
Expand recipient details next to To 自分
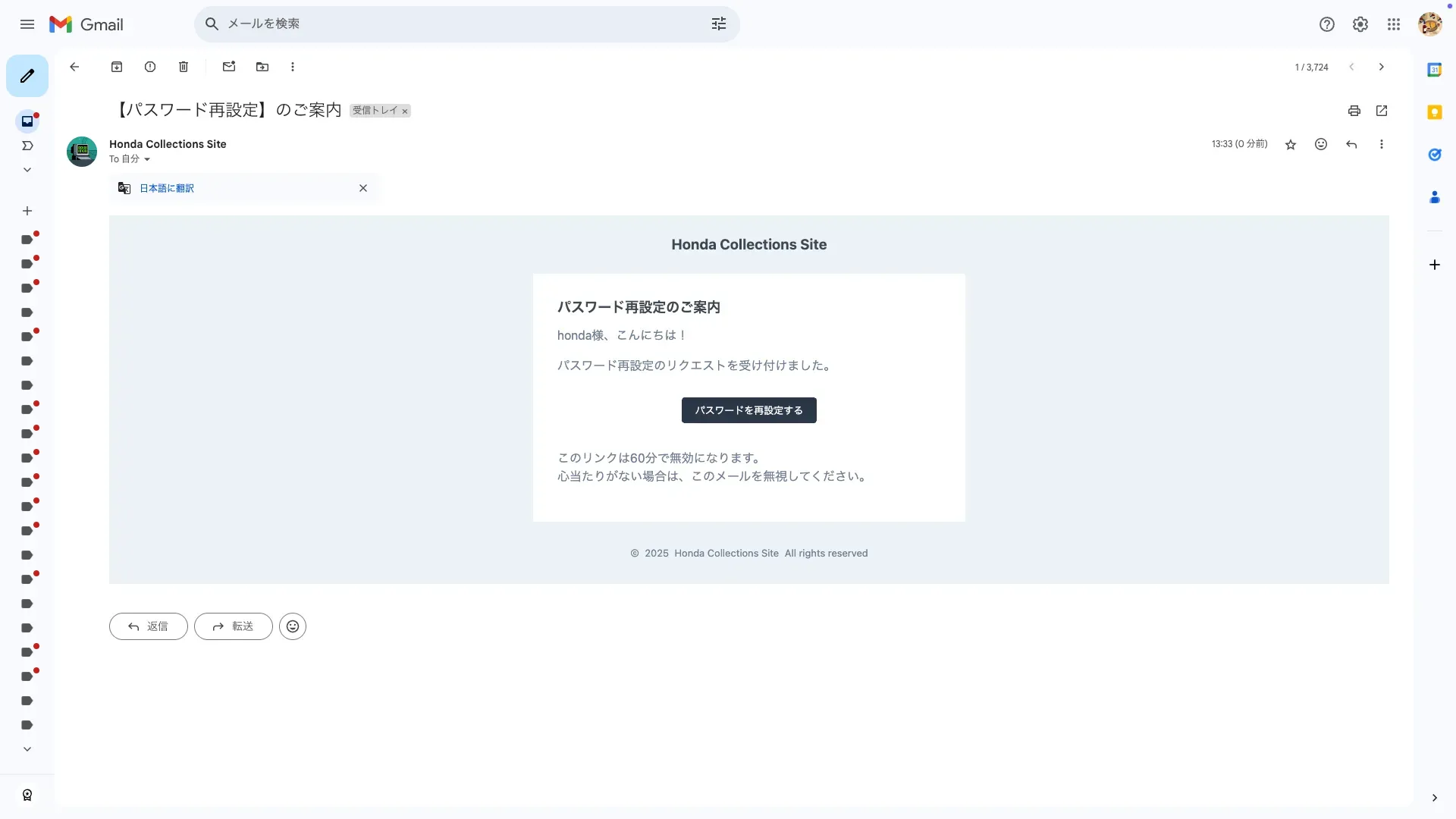(147, 159)
